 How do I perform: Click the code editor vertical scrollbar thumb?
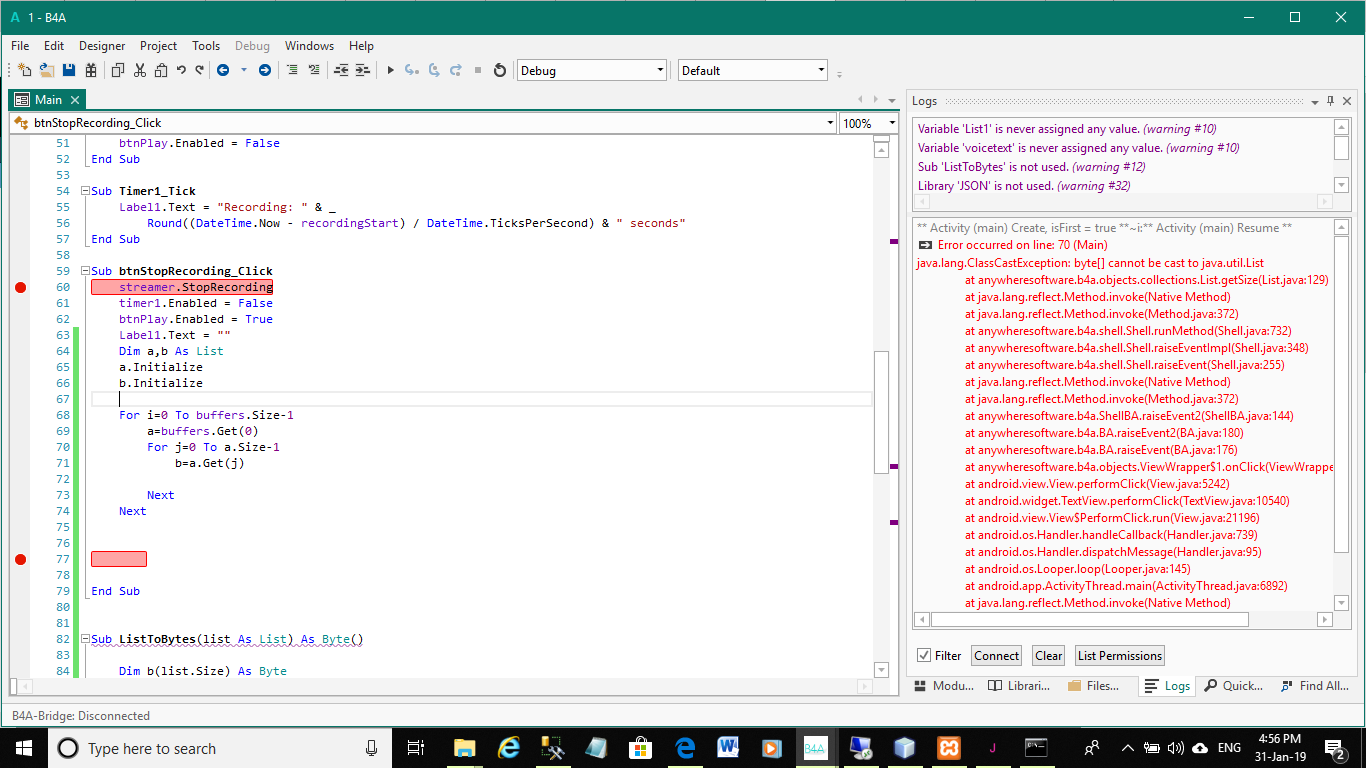click(x=880, y=410)
